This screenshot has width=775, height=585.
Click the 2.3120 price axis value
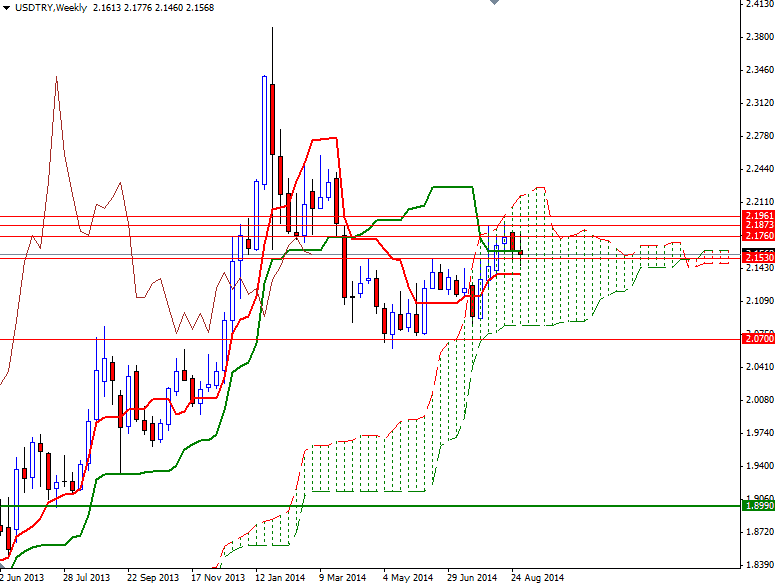tap(760, 103)
